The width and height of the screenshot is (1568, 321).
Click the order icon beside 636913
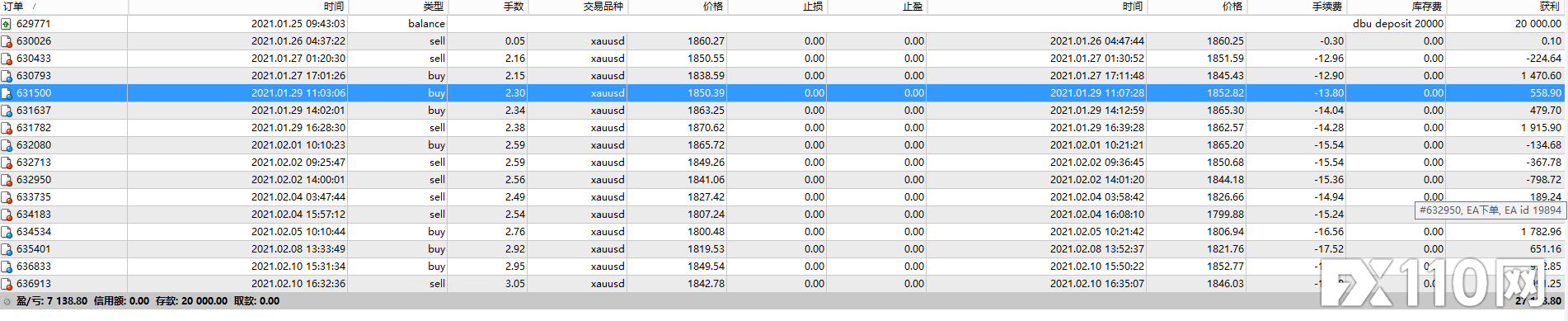click(x=7, y=284)
